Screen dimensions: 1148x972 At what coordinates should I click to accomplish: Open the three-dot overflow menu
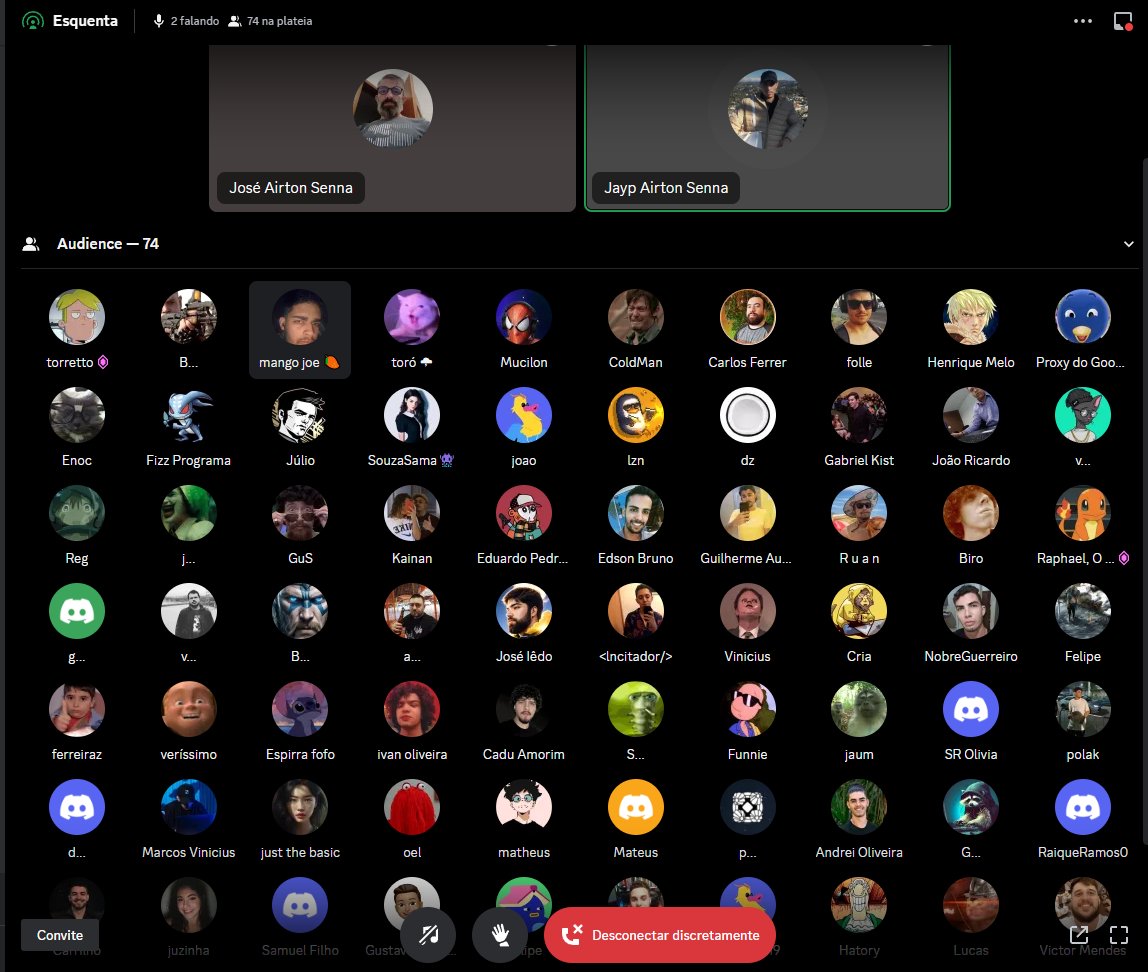1083,20
